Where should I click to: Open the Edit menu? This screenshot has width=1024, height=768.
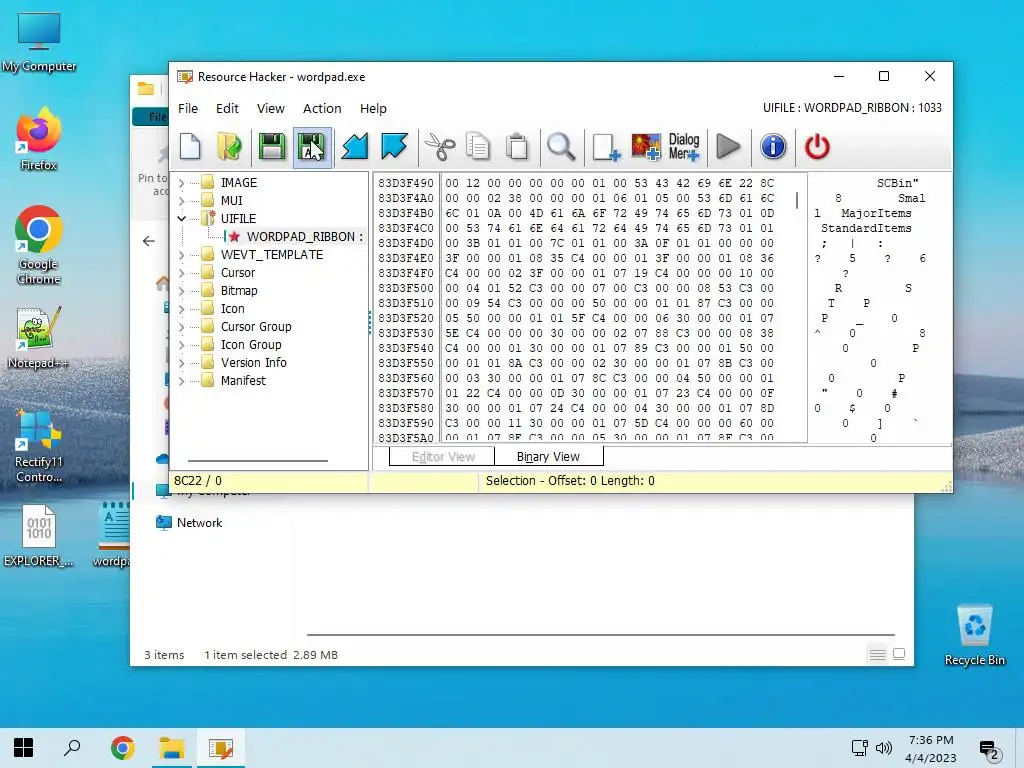(227, 108)
